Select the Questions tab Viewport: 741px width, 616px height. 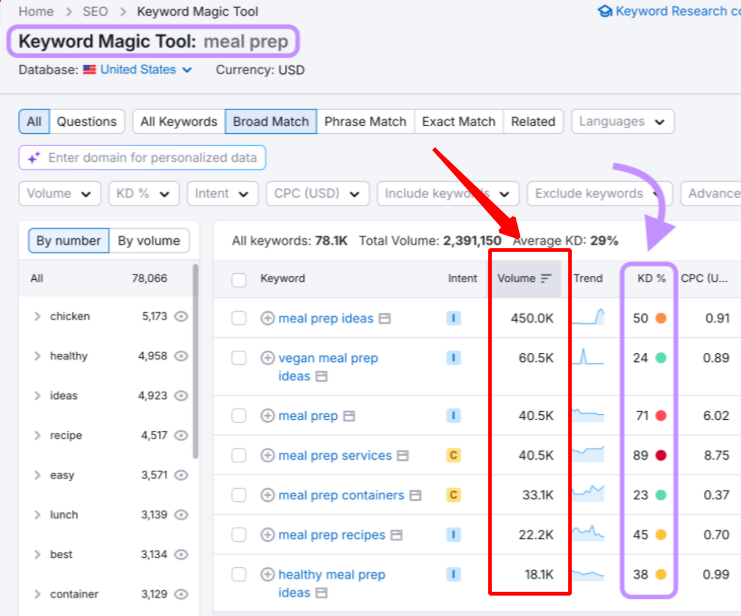pos(87,121)
